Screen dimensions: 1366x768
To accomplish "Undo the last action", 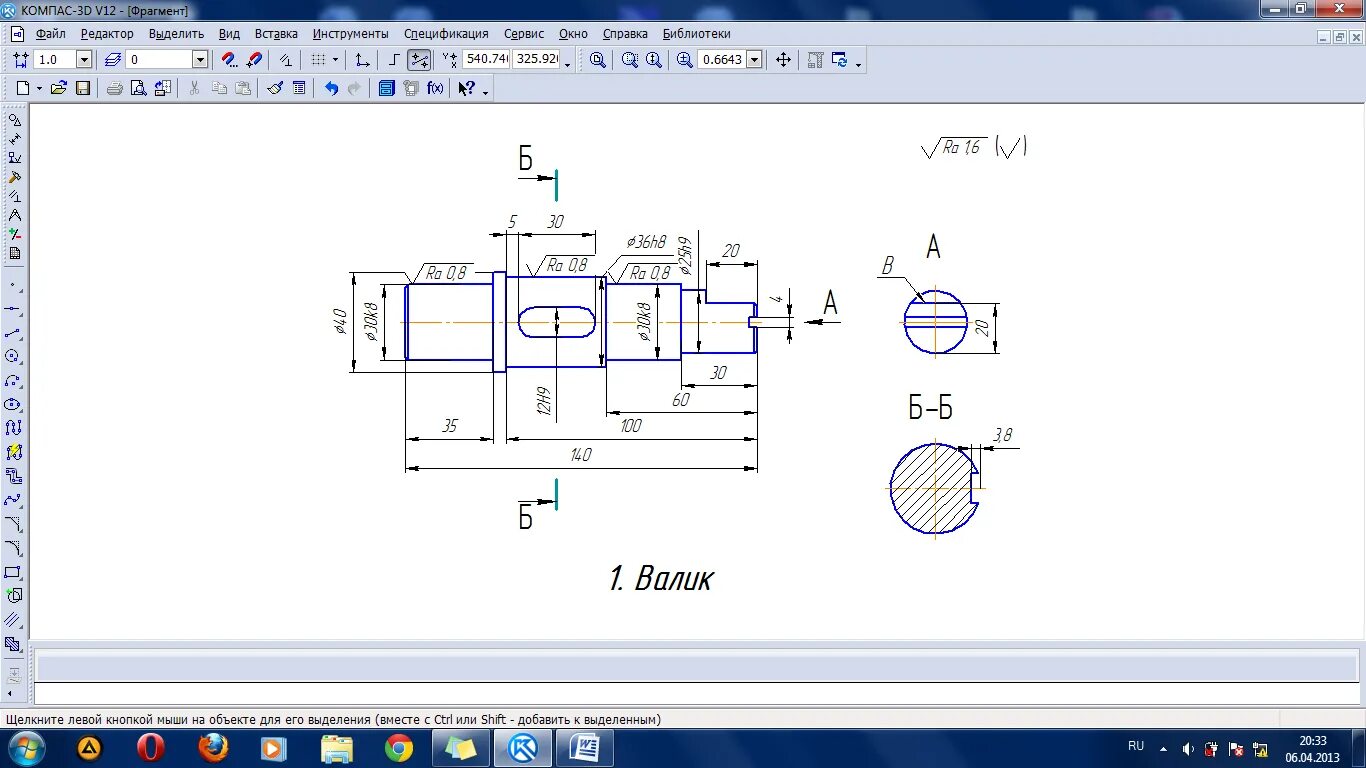I will [331, 88].
